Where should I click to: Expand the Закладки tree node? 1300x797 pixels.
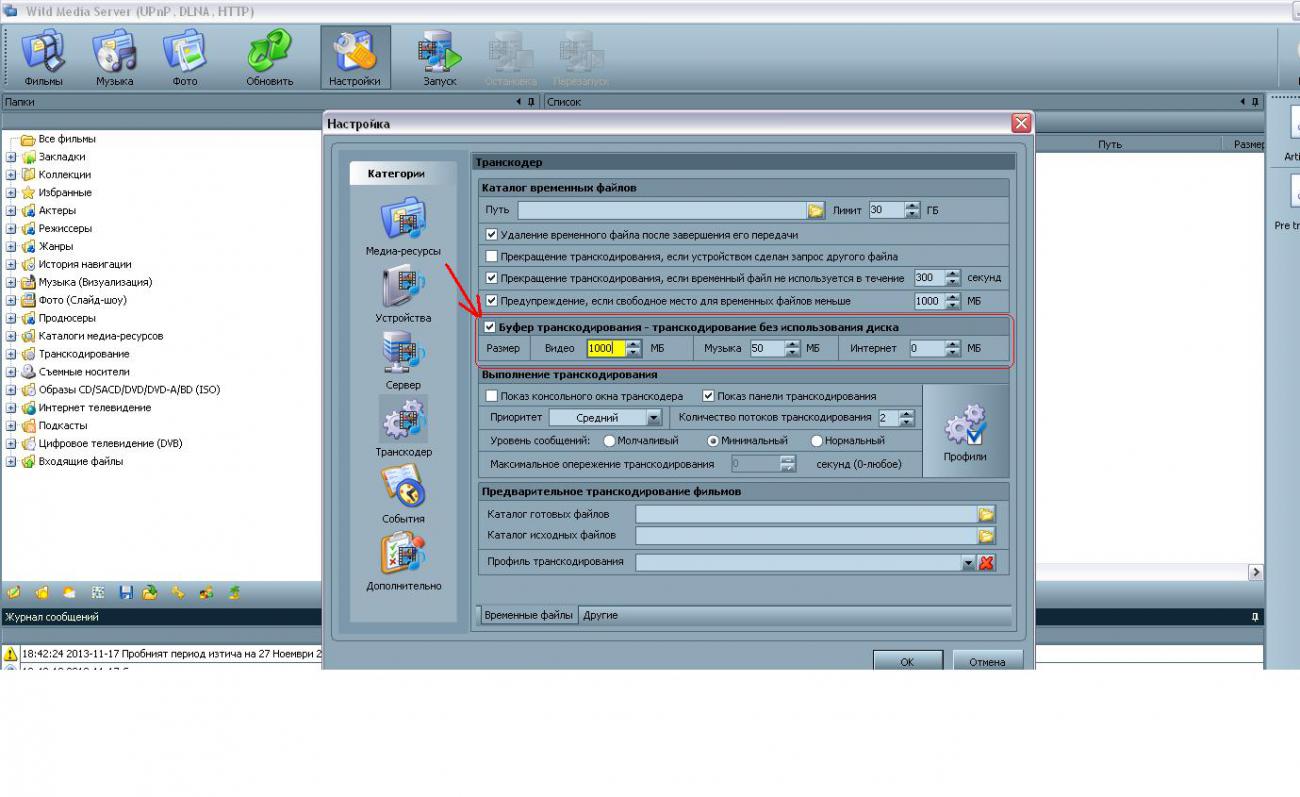point(11,157)
